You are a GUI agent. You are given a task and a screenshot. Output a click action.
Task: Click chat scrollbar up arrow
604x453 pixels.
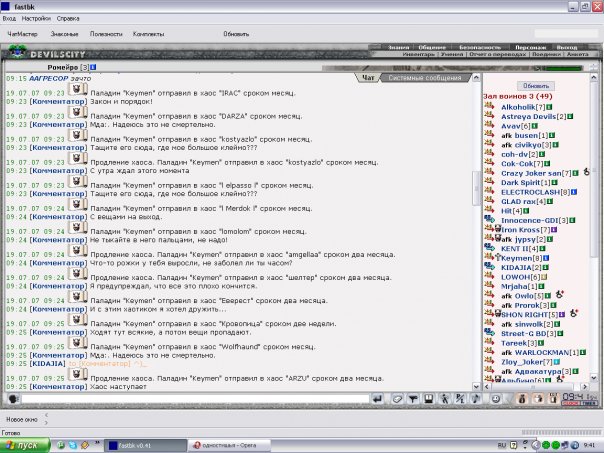476,78
